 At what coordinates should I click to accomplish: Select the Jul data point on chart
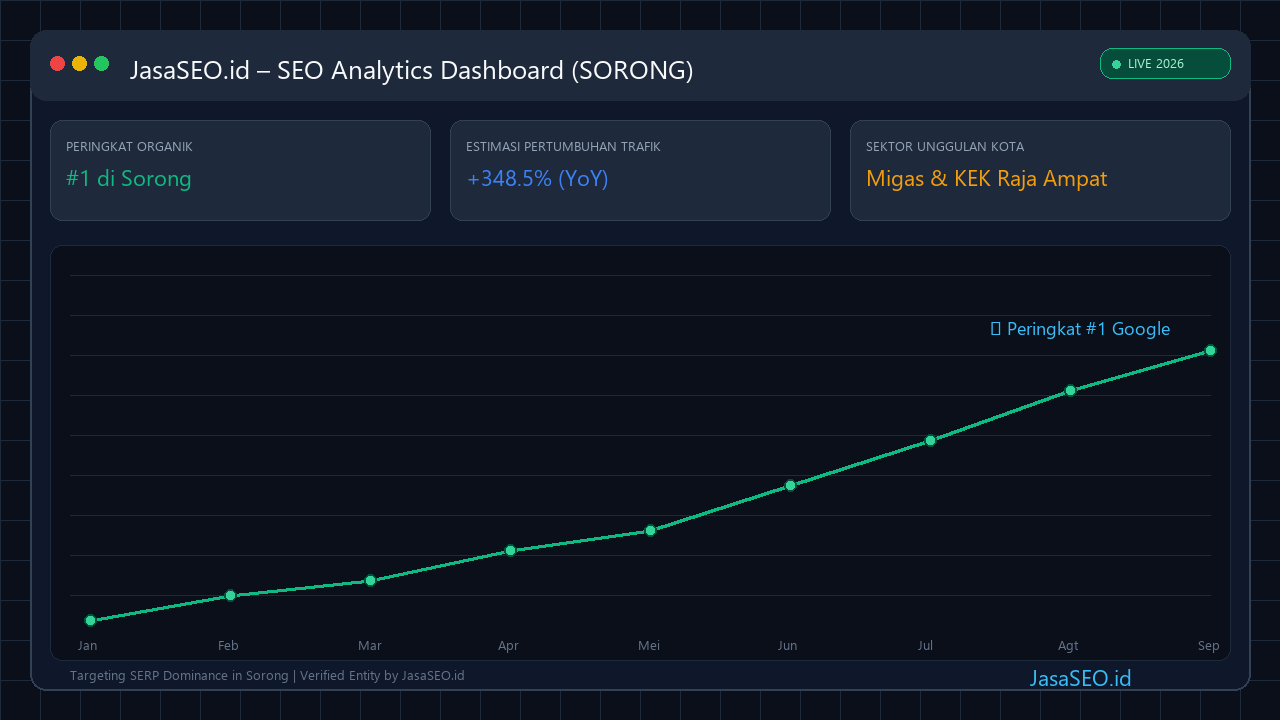point(930,440)
